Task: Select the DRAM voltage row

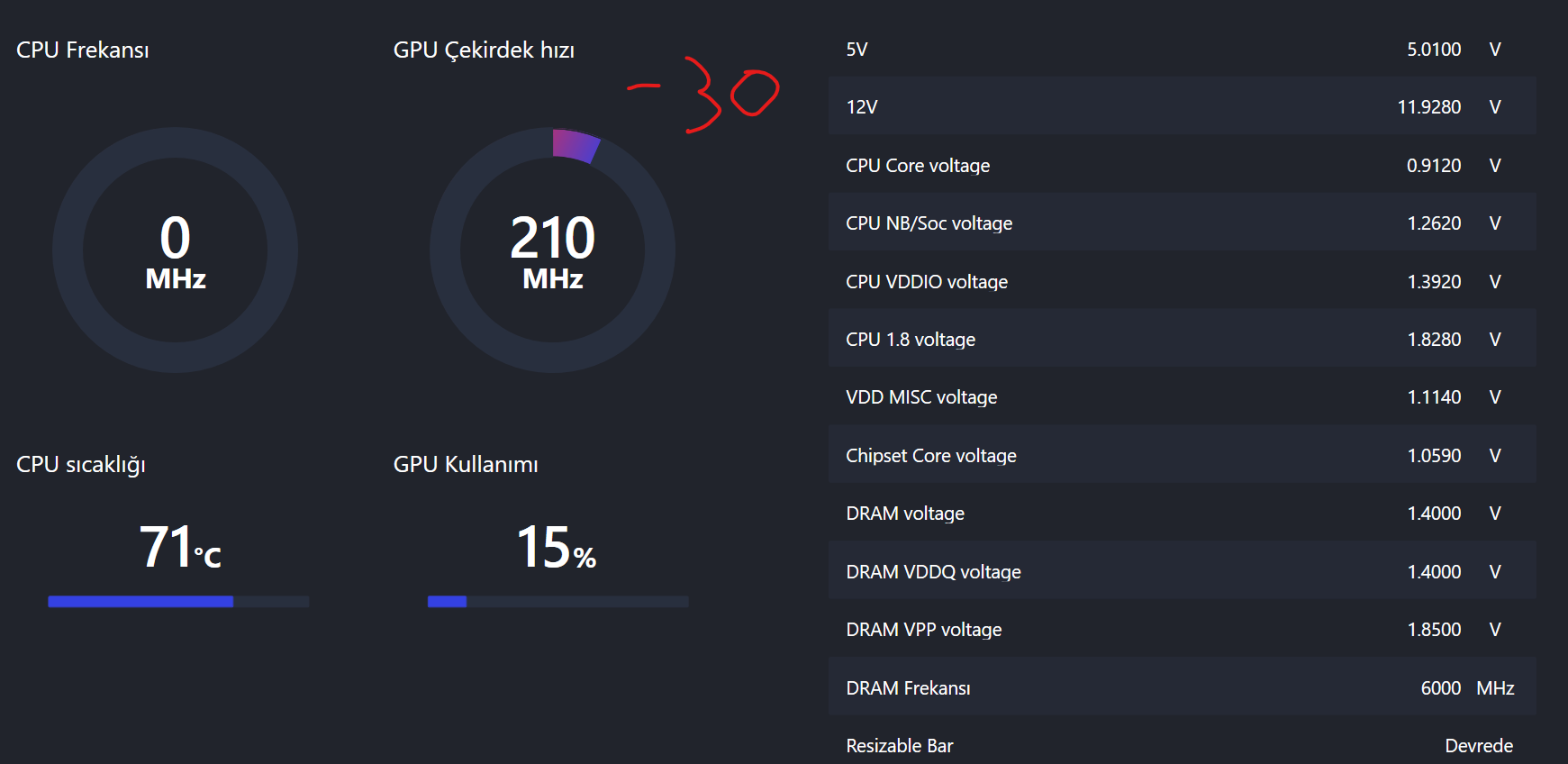Action: pos(1182,513)
